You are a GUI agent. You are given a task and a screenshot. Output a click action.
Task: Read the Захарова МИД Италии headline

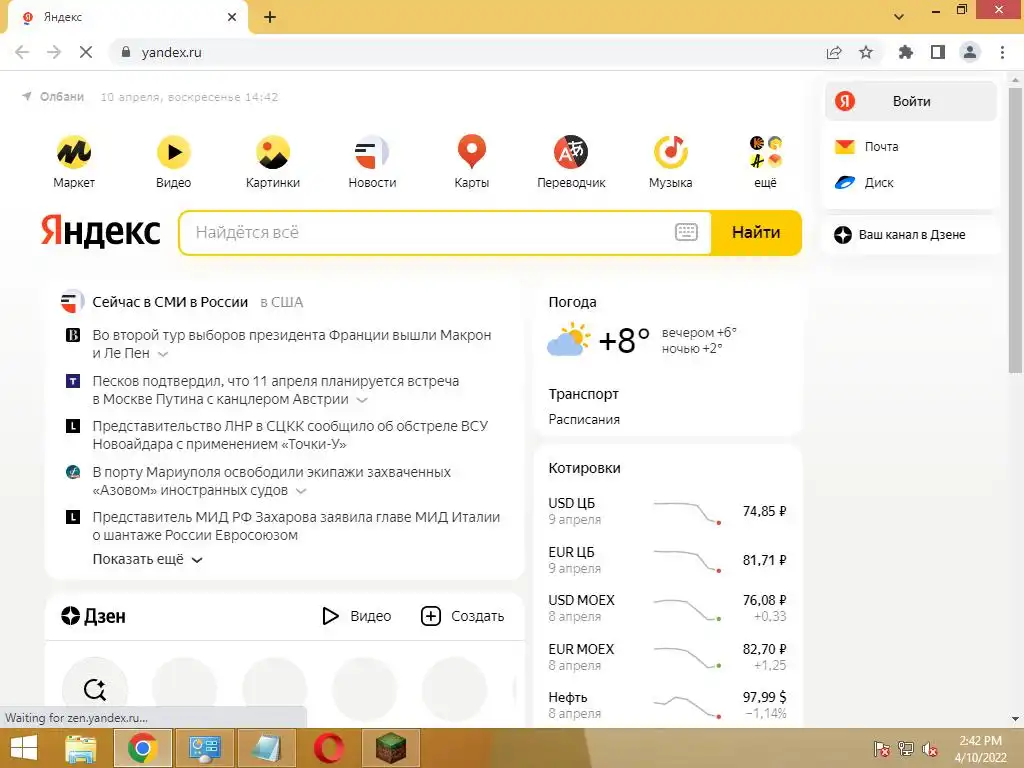coord(296,526)
